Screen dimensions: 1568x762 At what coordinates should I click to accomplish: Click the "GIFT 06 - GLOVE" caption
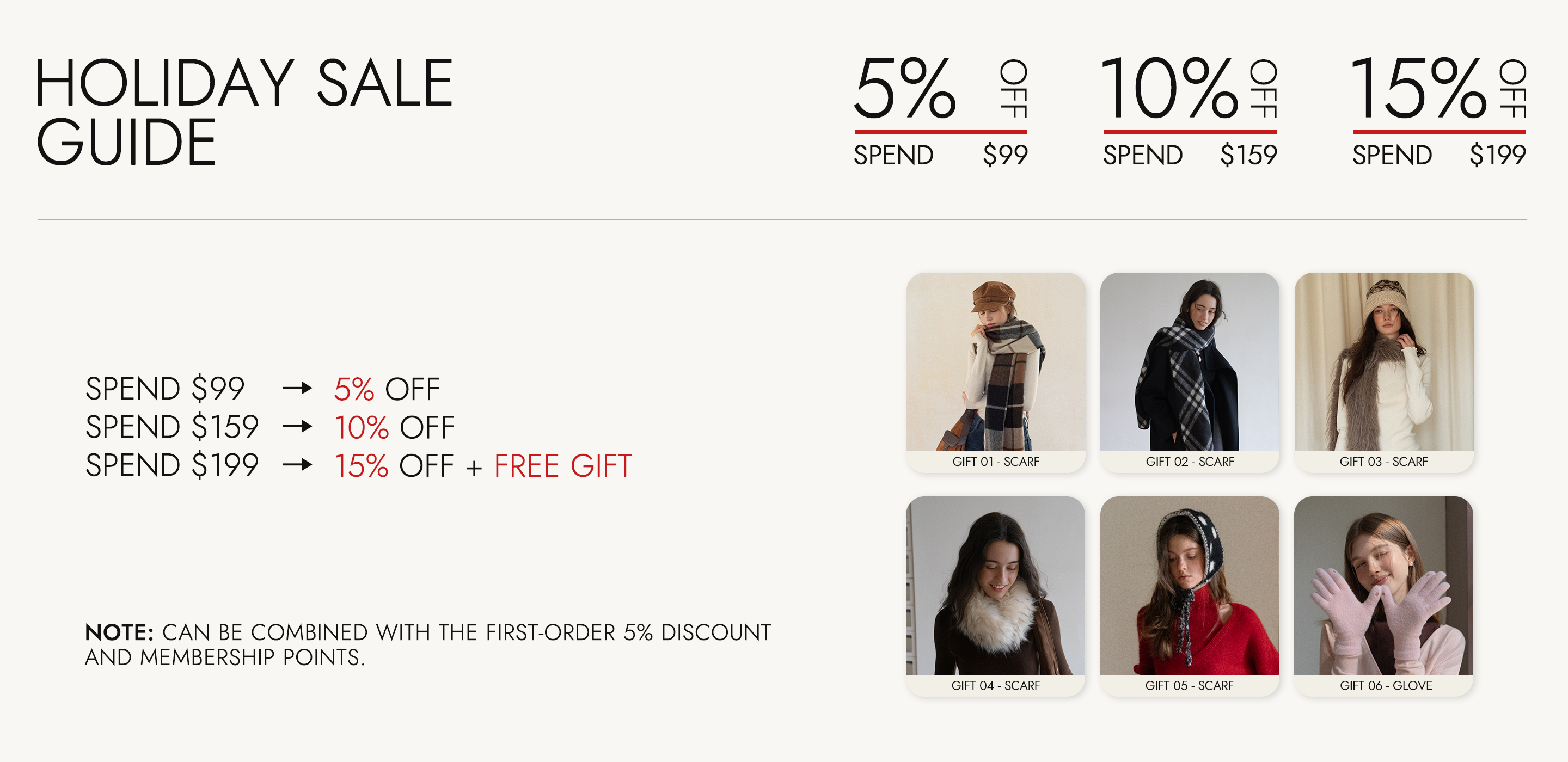1386,685
